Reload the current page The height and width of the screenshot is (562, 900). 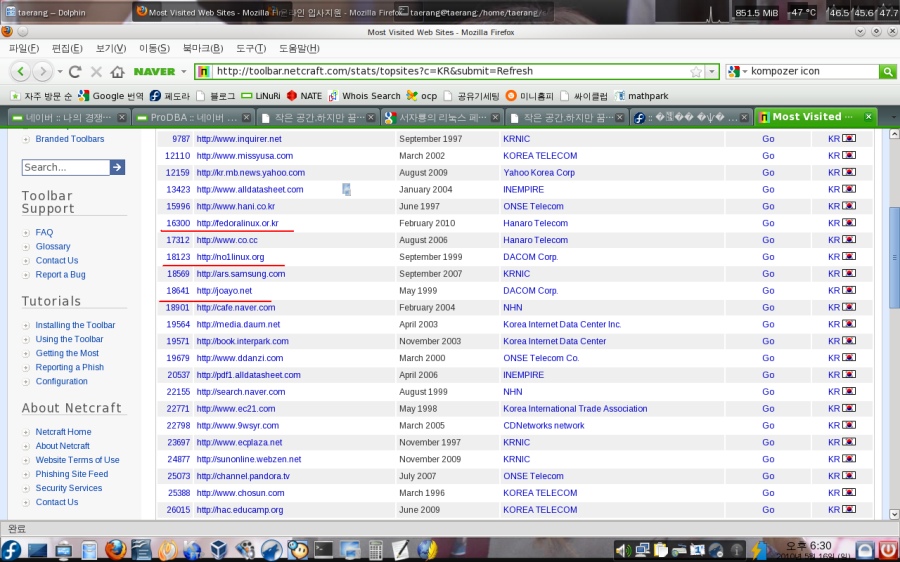(x=75, y=72)
